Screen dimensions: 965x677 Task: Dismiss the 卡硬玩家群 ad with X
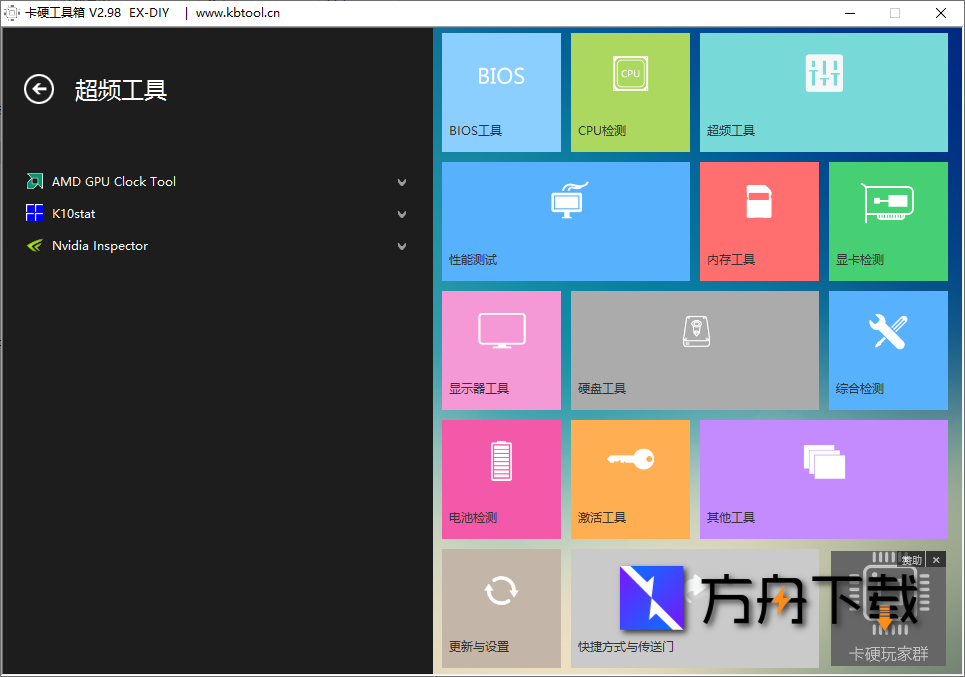tap(936, 560)
